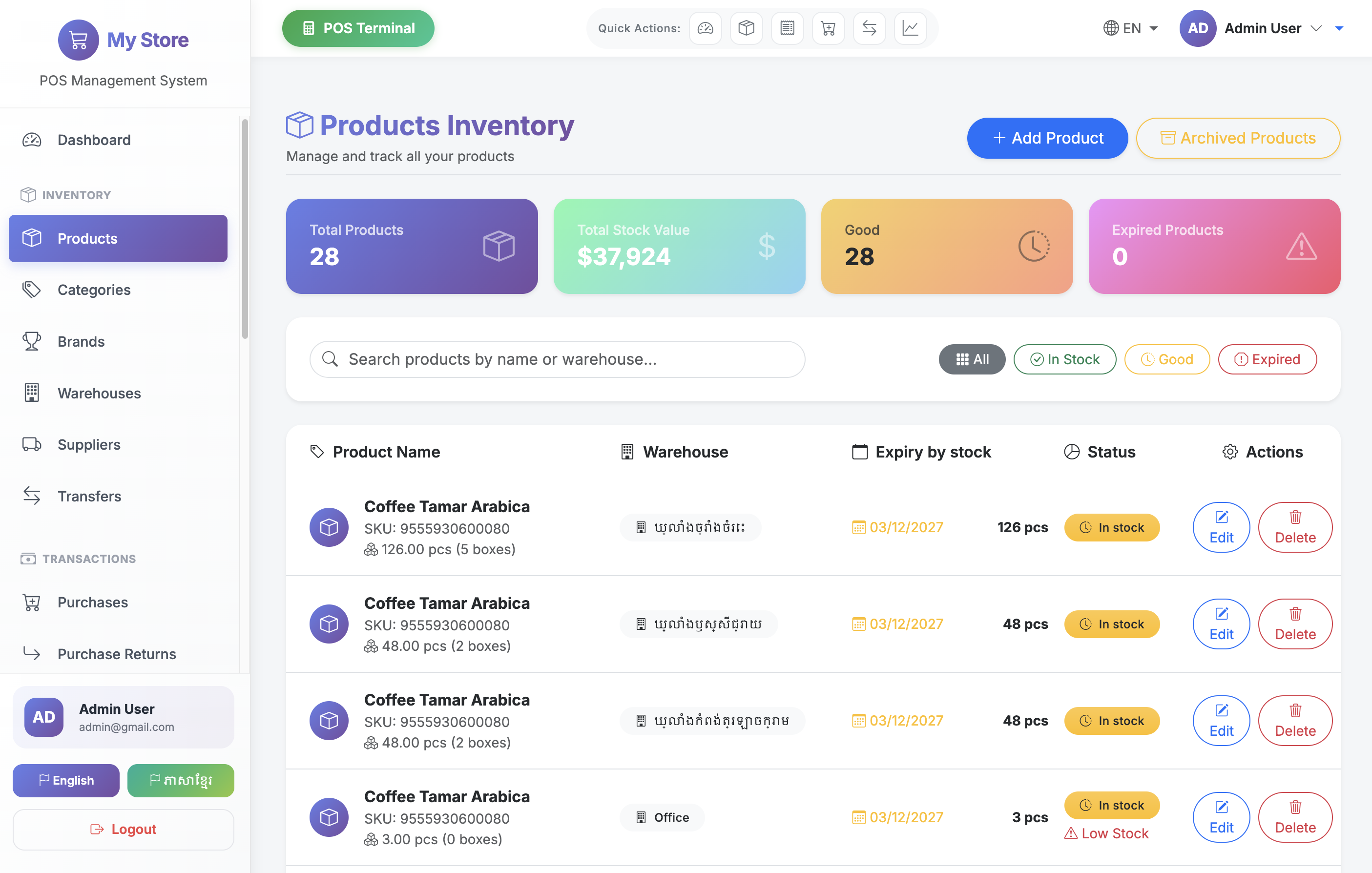Open dashboard quick action icon

coord(706,28)
